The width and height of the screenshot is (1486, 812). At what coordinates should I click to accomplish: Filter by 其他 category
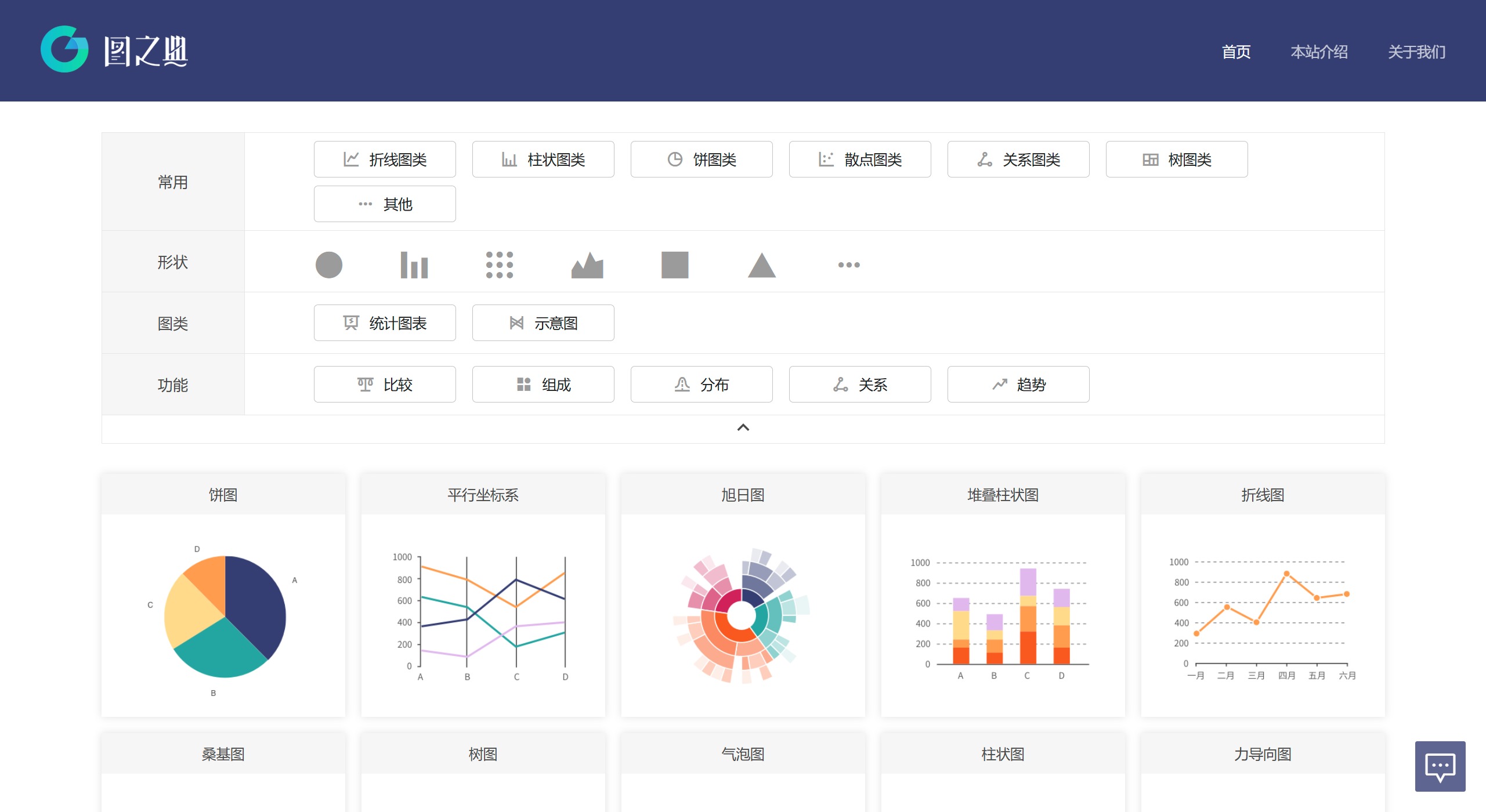(x=385, y=204)
